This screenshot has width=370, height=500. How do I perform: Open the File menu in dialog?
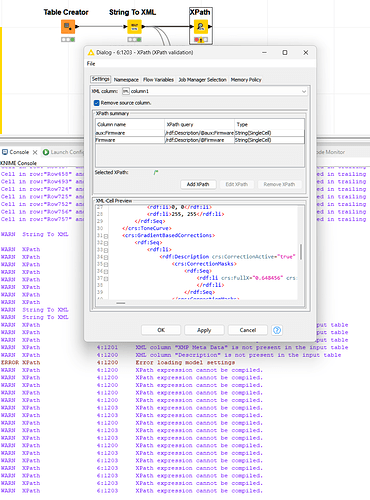(x=91, y=64)
